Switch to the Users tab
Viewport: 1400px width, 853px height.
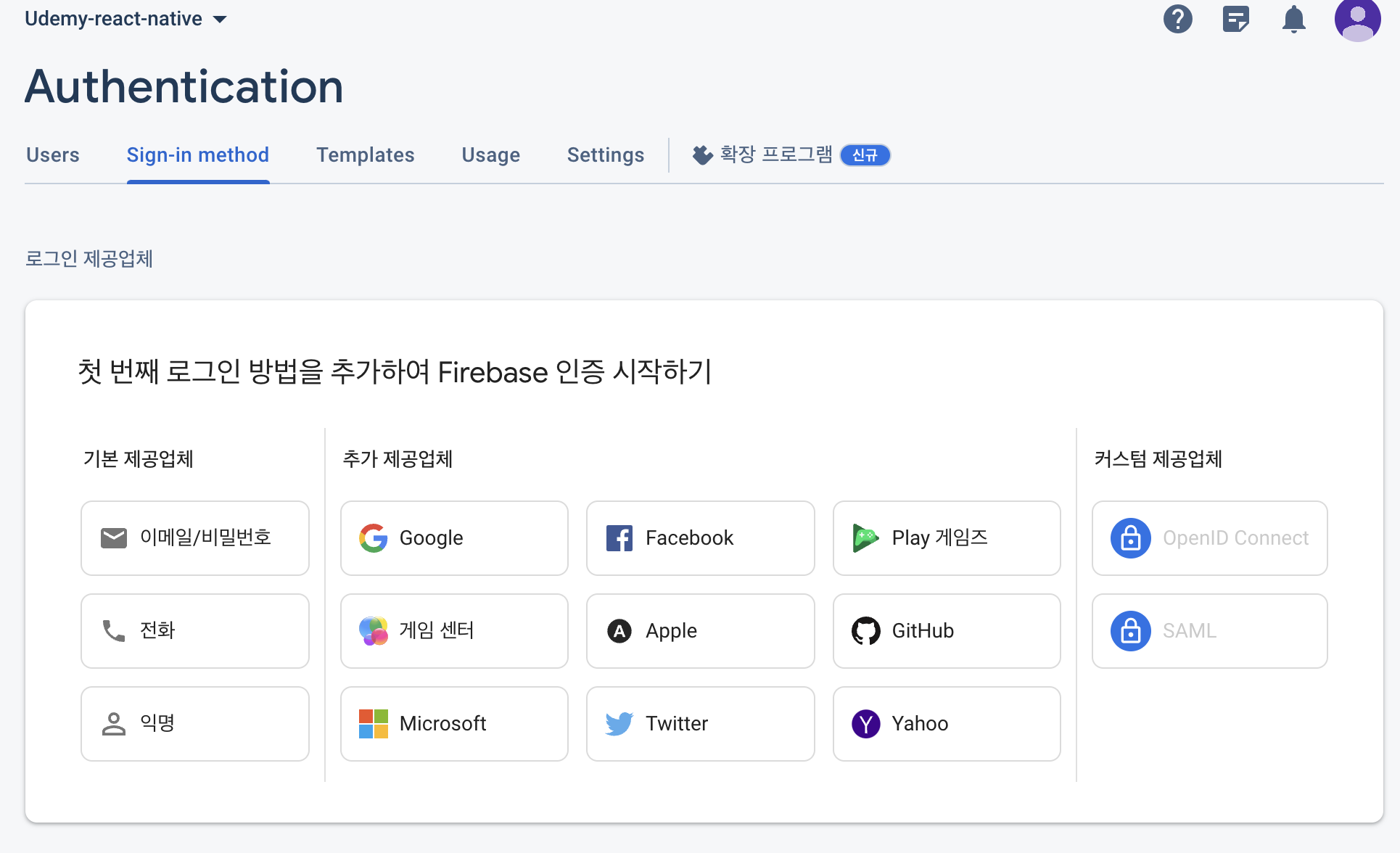coord(53,155)
